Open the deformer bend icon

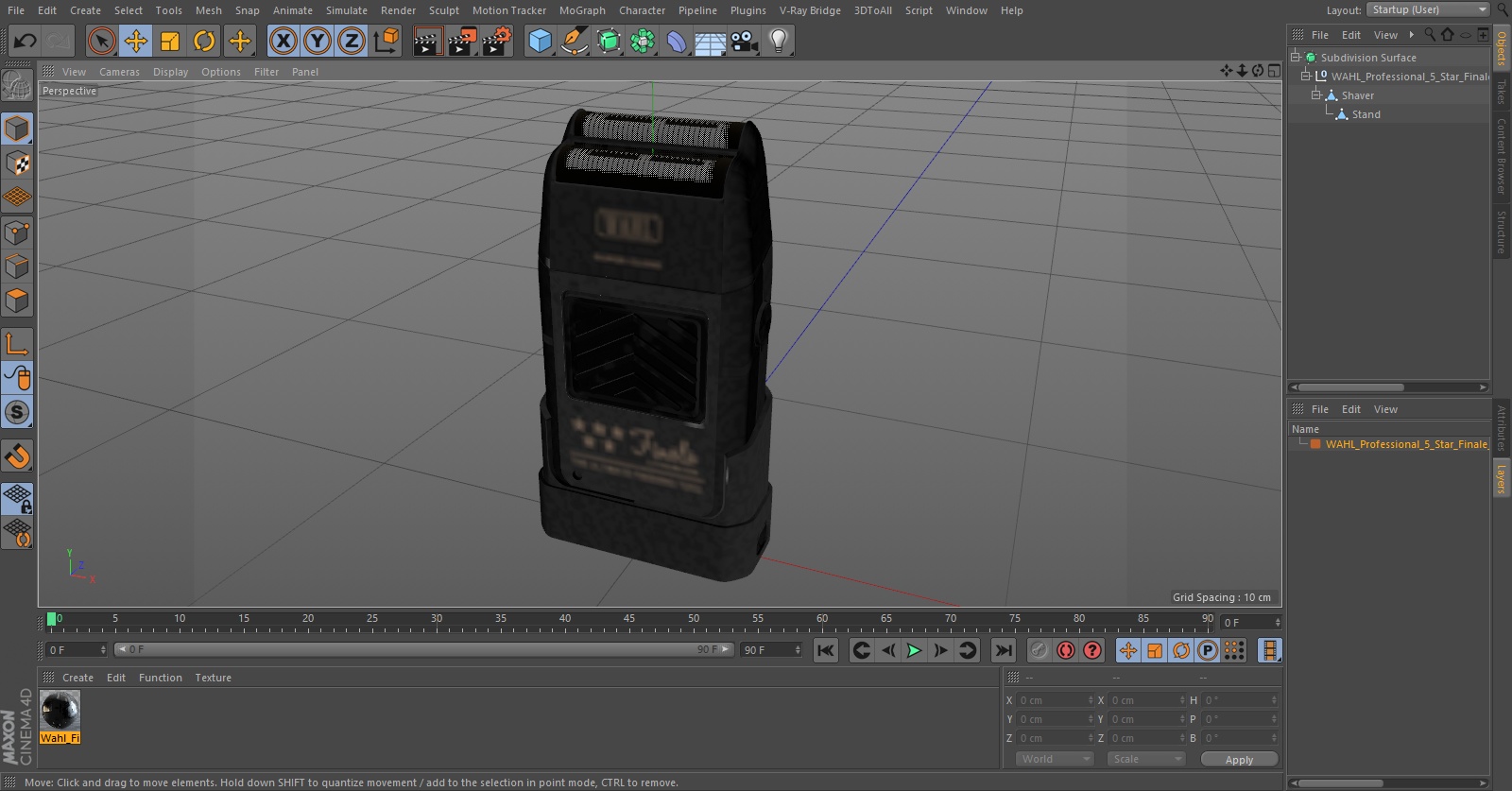(x=677, y=41)
